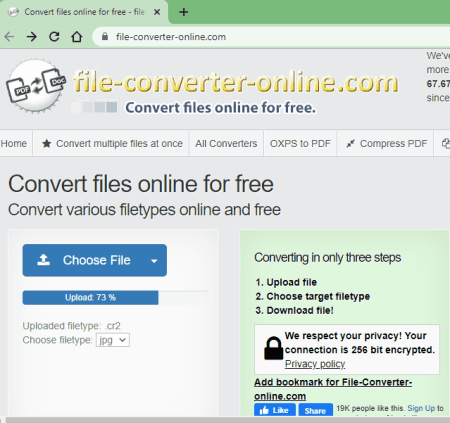This screenshot has height=423, width=450.
Task: Go to browser home page icon
Action: point(77,36)
